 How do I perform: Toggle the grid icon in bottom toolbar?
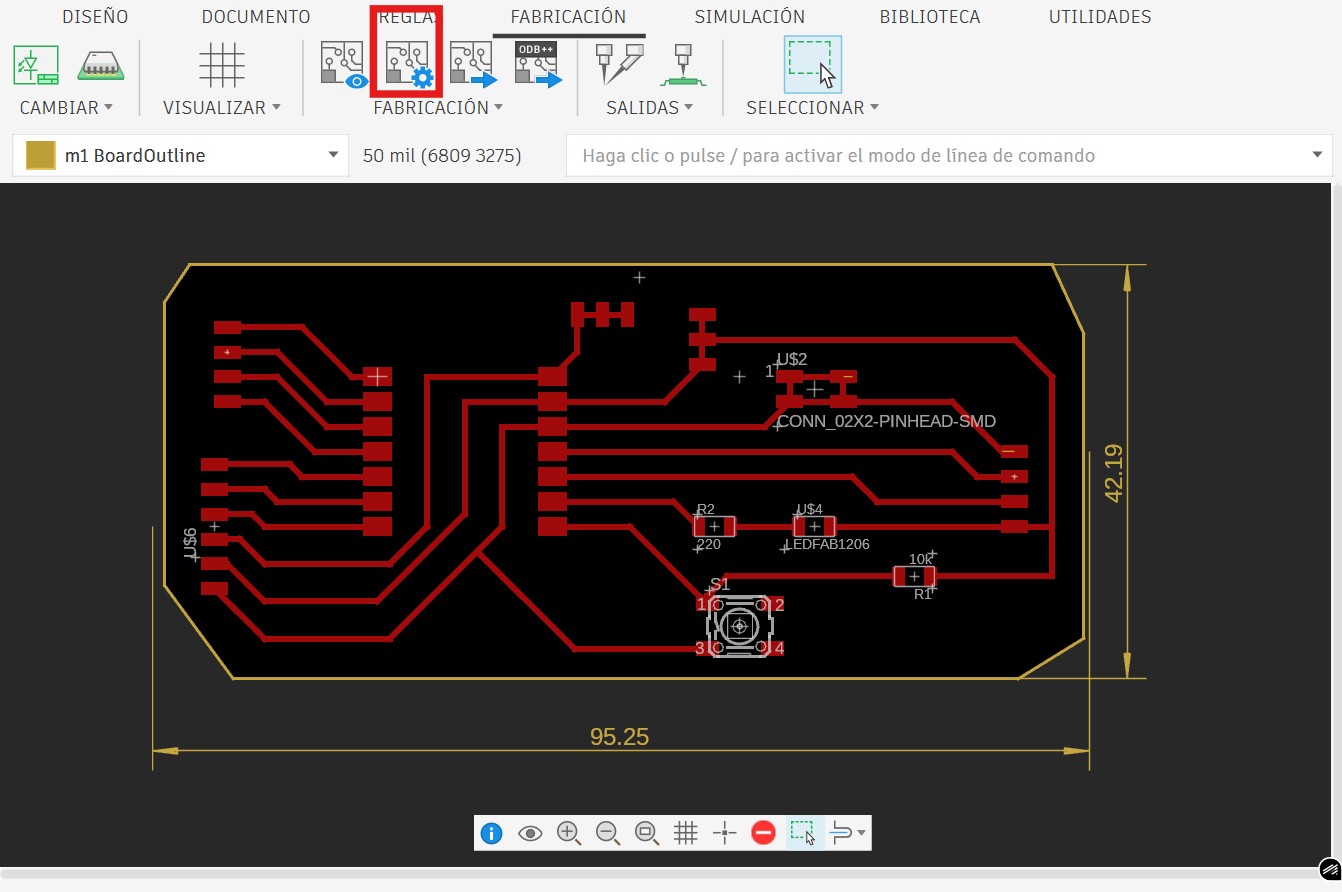click(685, 832)
